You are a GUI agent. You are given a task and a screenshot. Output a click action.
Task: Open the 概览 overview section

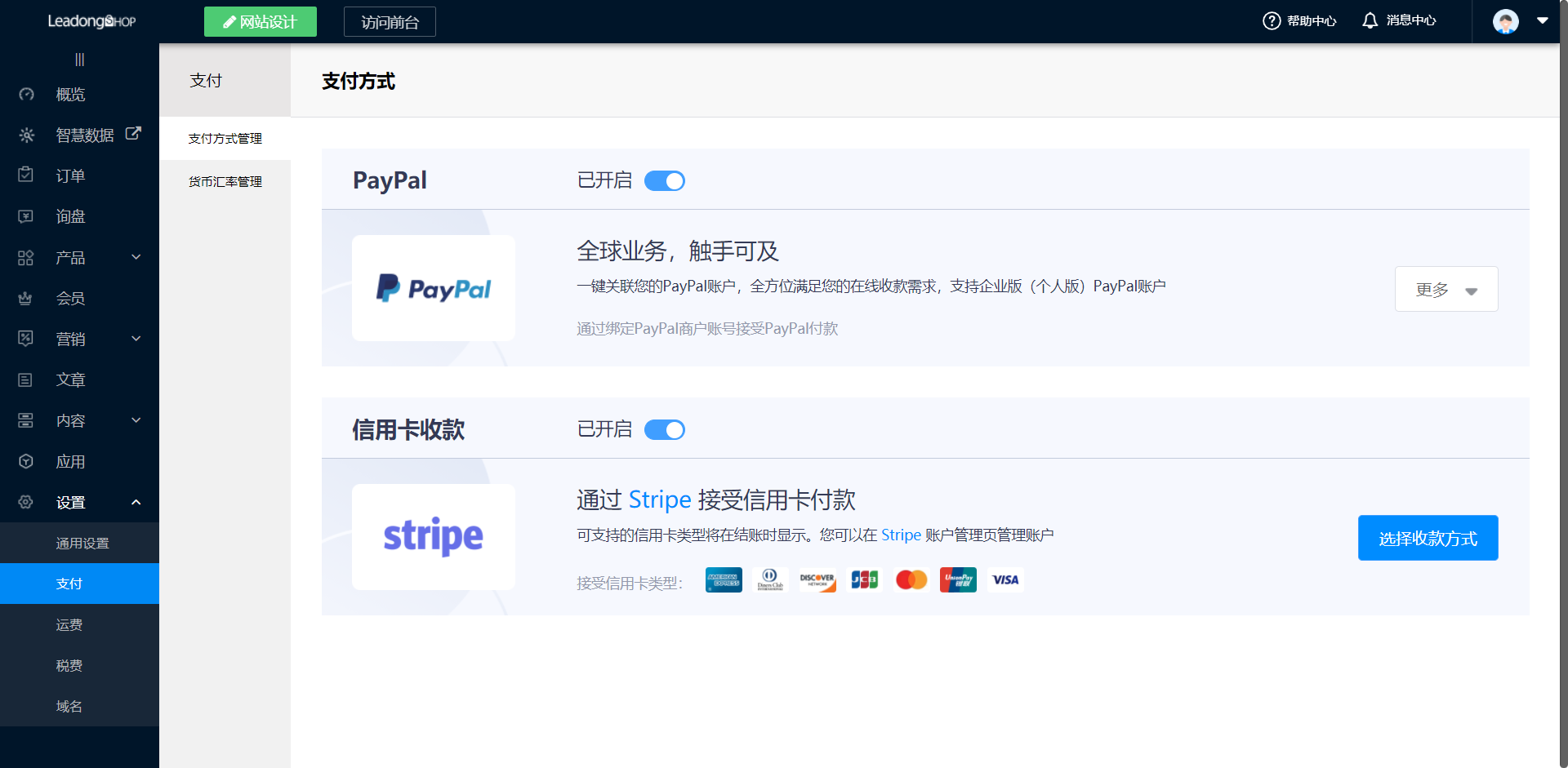[x=69, y=94]
